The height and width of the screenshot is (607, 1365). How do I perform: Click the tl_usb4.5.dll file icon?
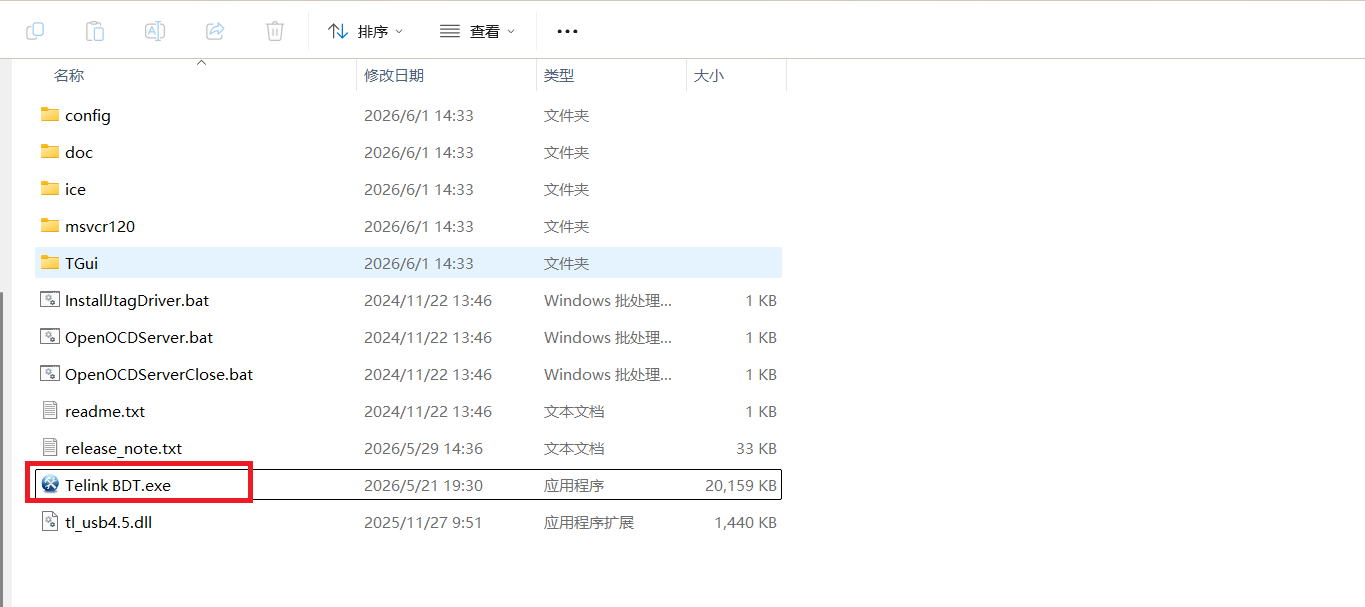[x=50, y=522]
